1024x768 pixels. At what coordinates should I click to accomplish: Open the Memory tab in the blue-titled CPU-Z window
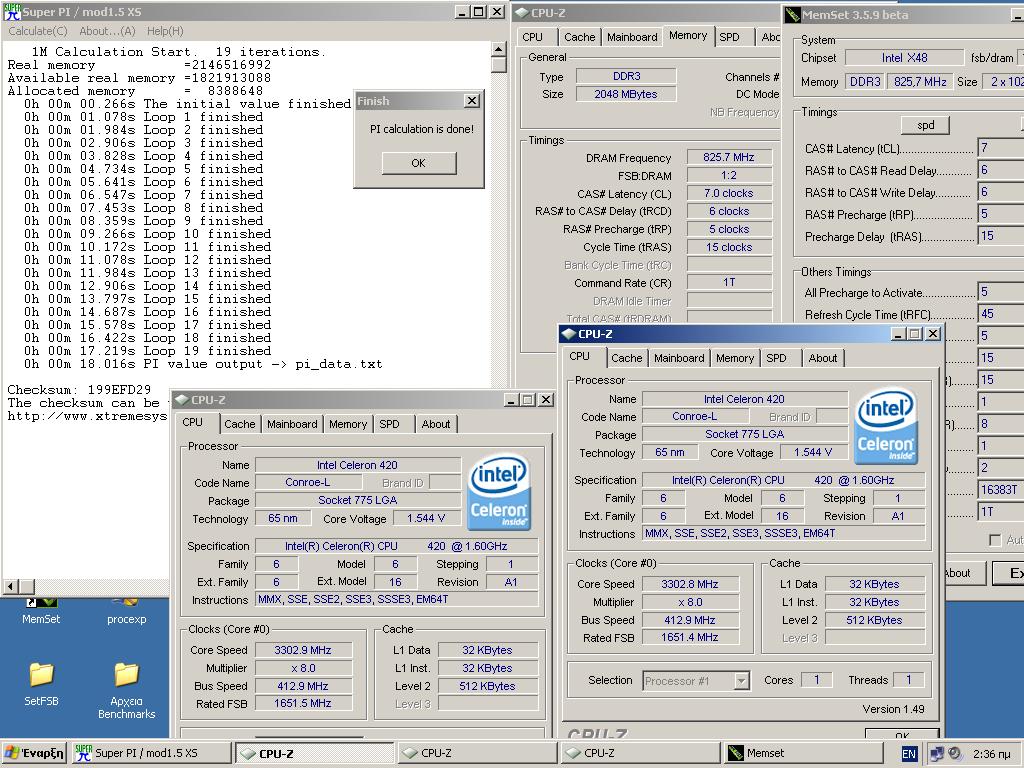pos(735,358)
